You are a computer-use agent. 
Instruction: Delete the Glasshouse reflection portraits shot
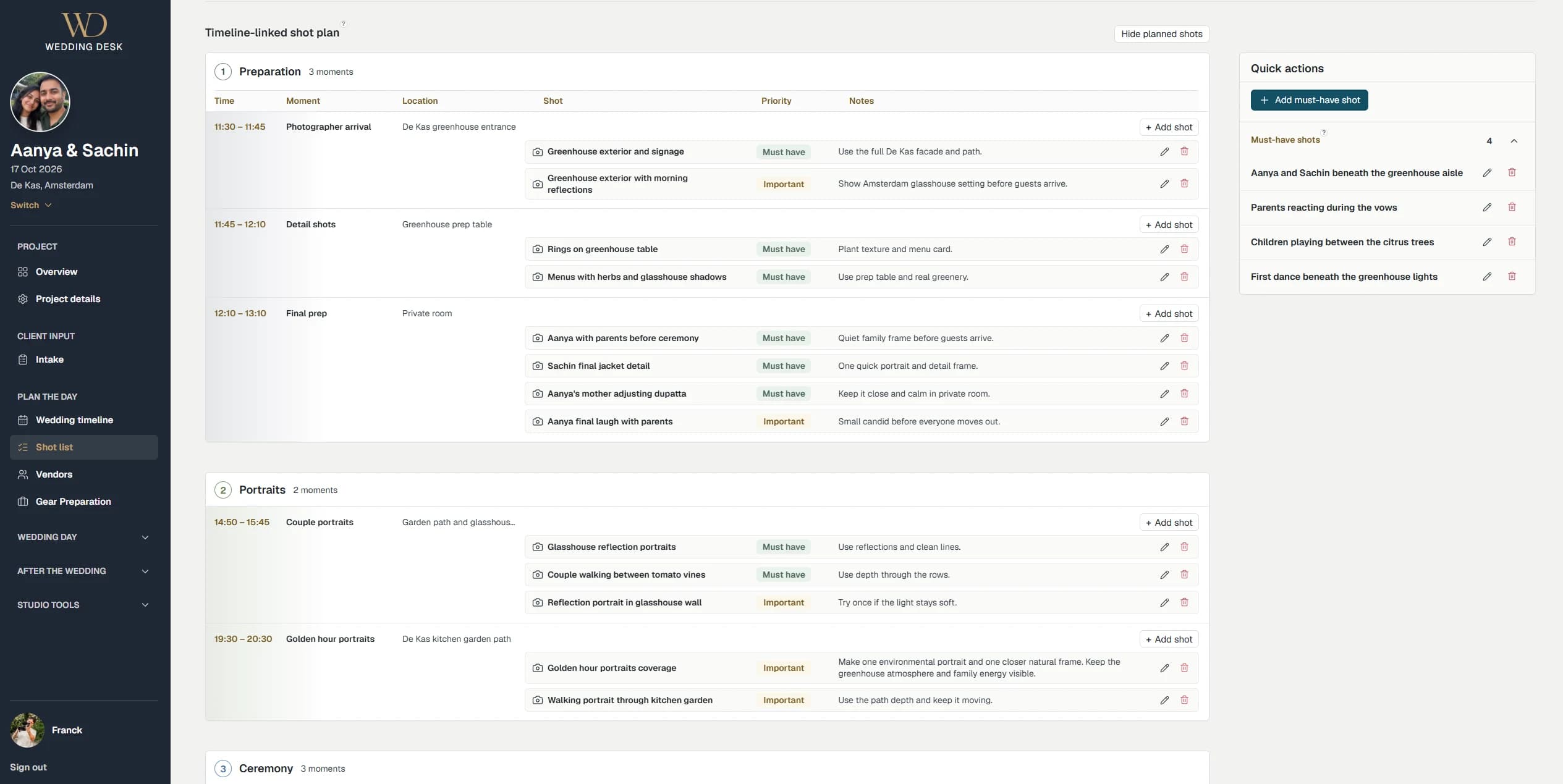(1184, 547)
